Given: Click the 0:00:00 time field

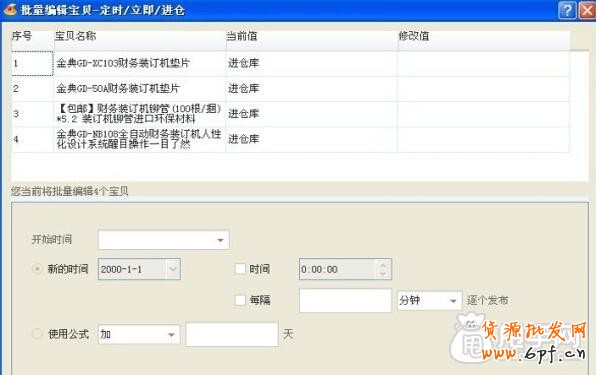Looking at the screenshot, I should [x=338, y=269].
